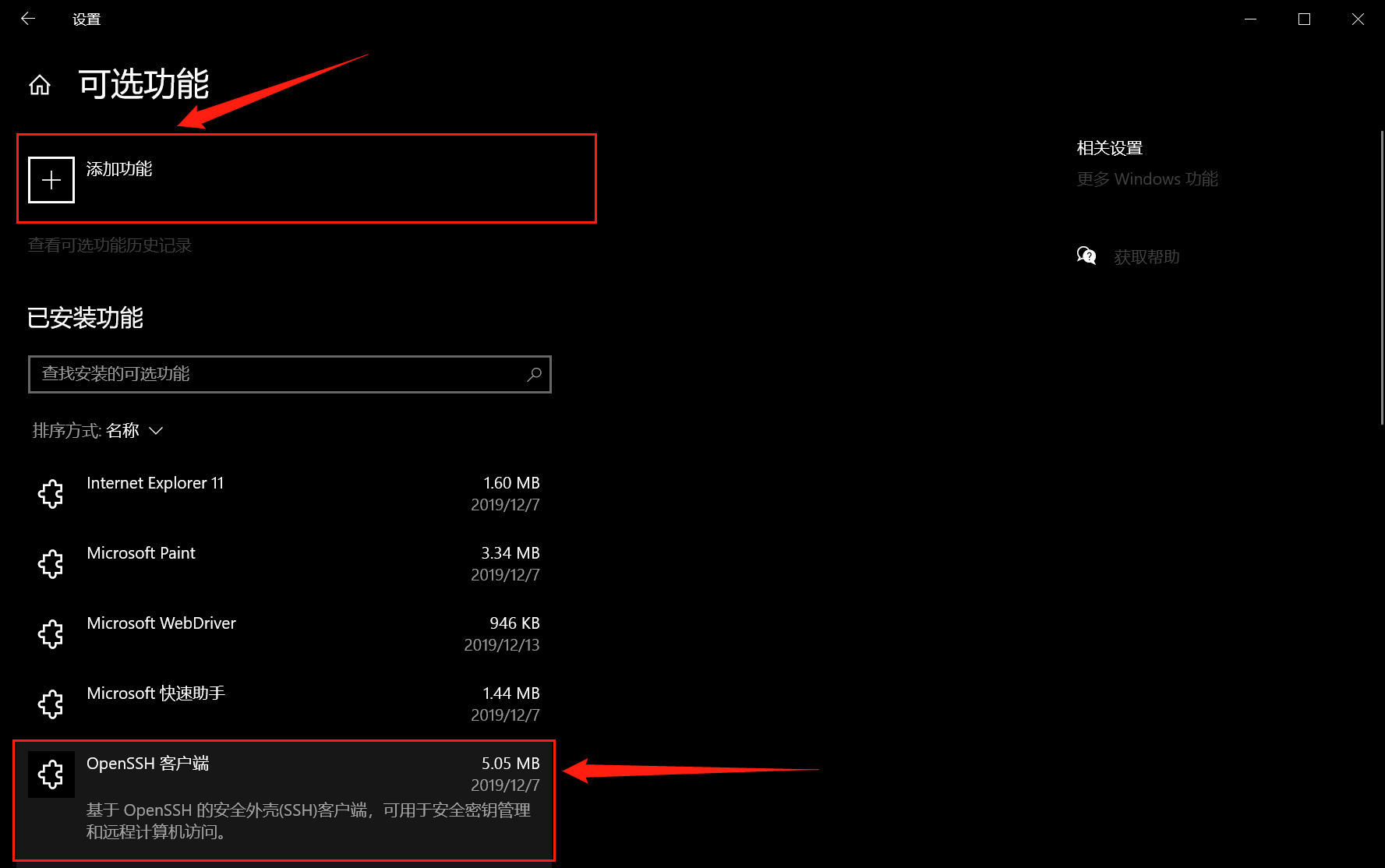The image size is (1385, 868).
Task: Select OpenSSH 客户端 feature name
Action: [x=148, y=764]
